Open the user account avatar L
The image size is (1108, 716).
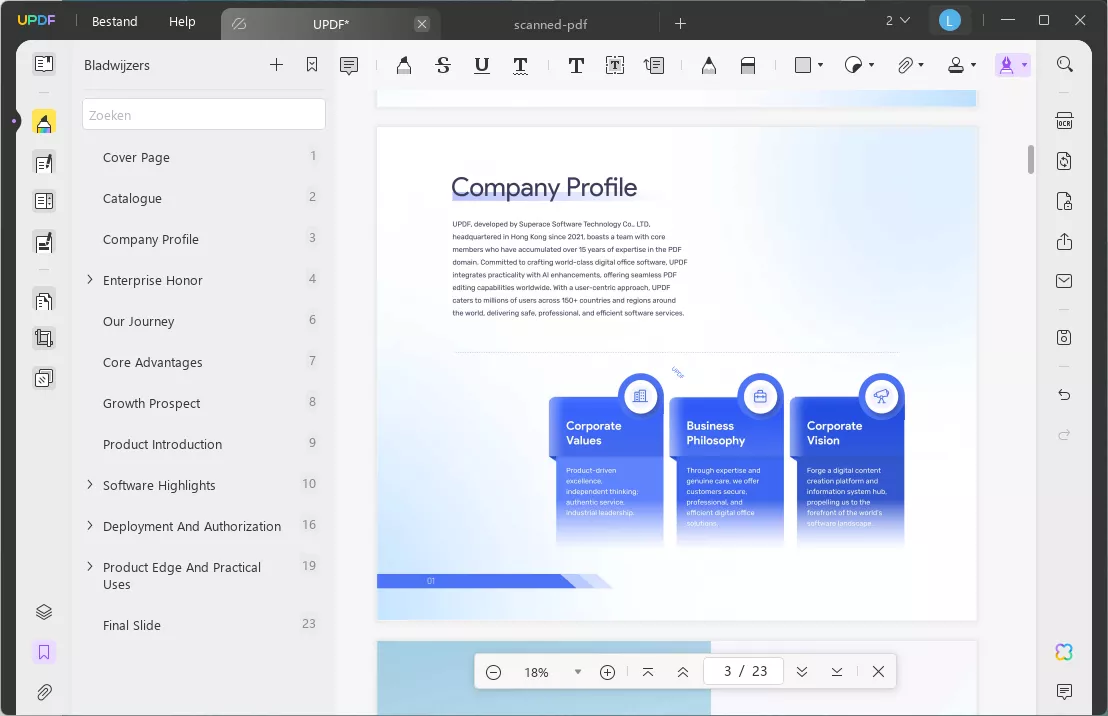(950, 20)
